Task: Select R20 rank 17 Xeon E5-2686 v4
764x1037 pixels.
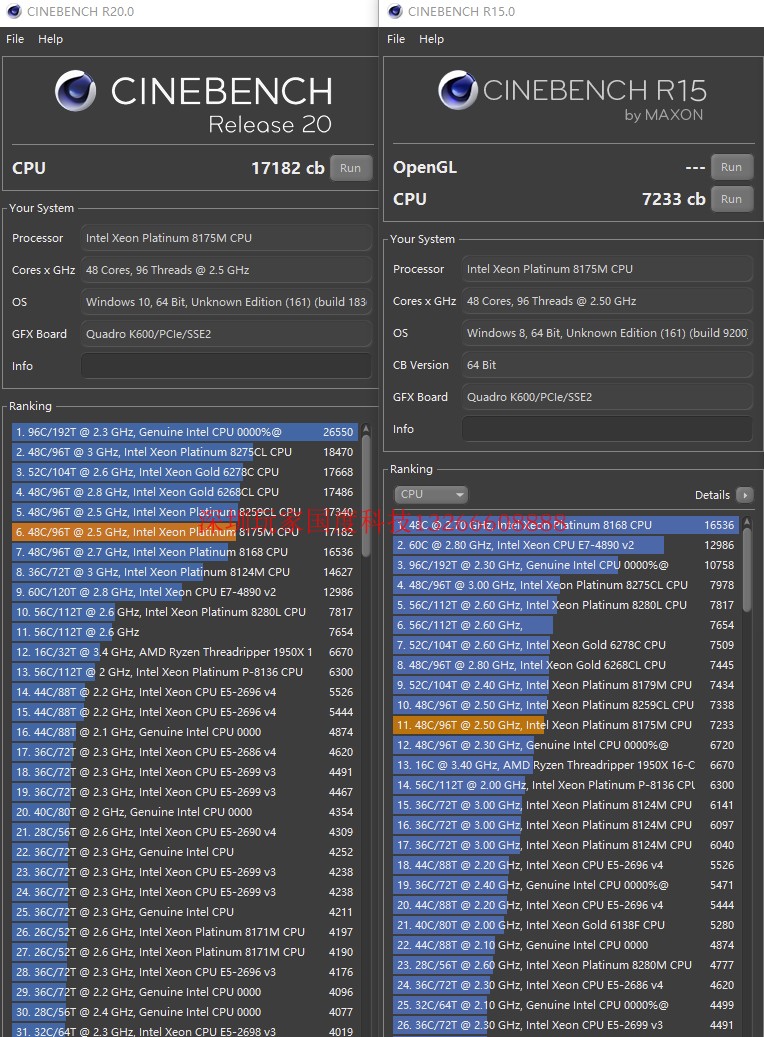Action: tap(185, 752)
